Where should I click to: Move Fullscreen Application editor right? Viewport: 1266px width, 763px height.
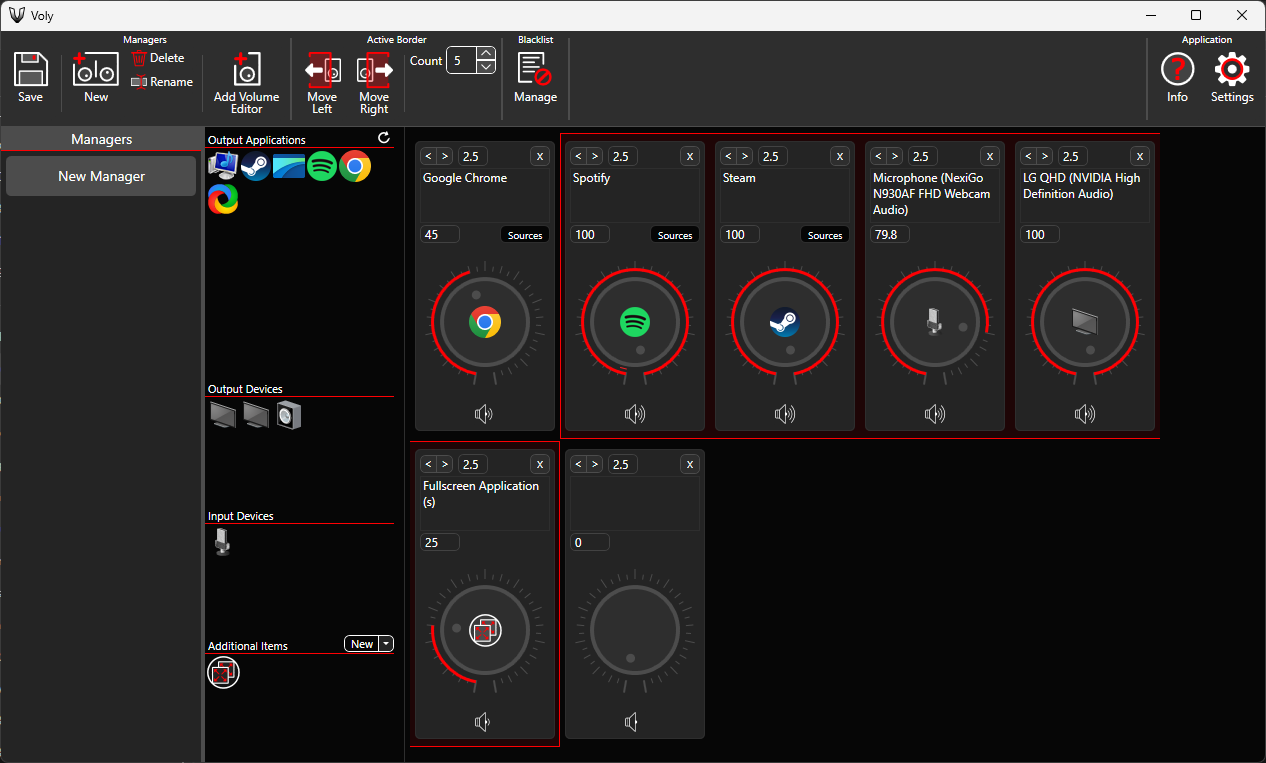[x=445, y=464]
